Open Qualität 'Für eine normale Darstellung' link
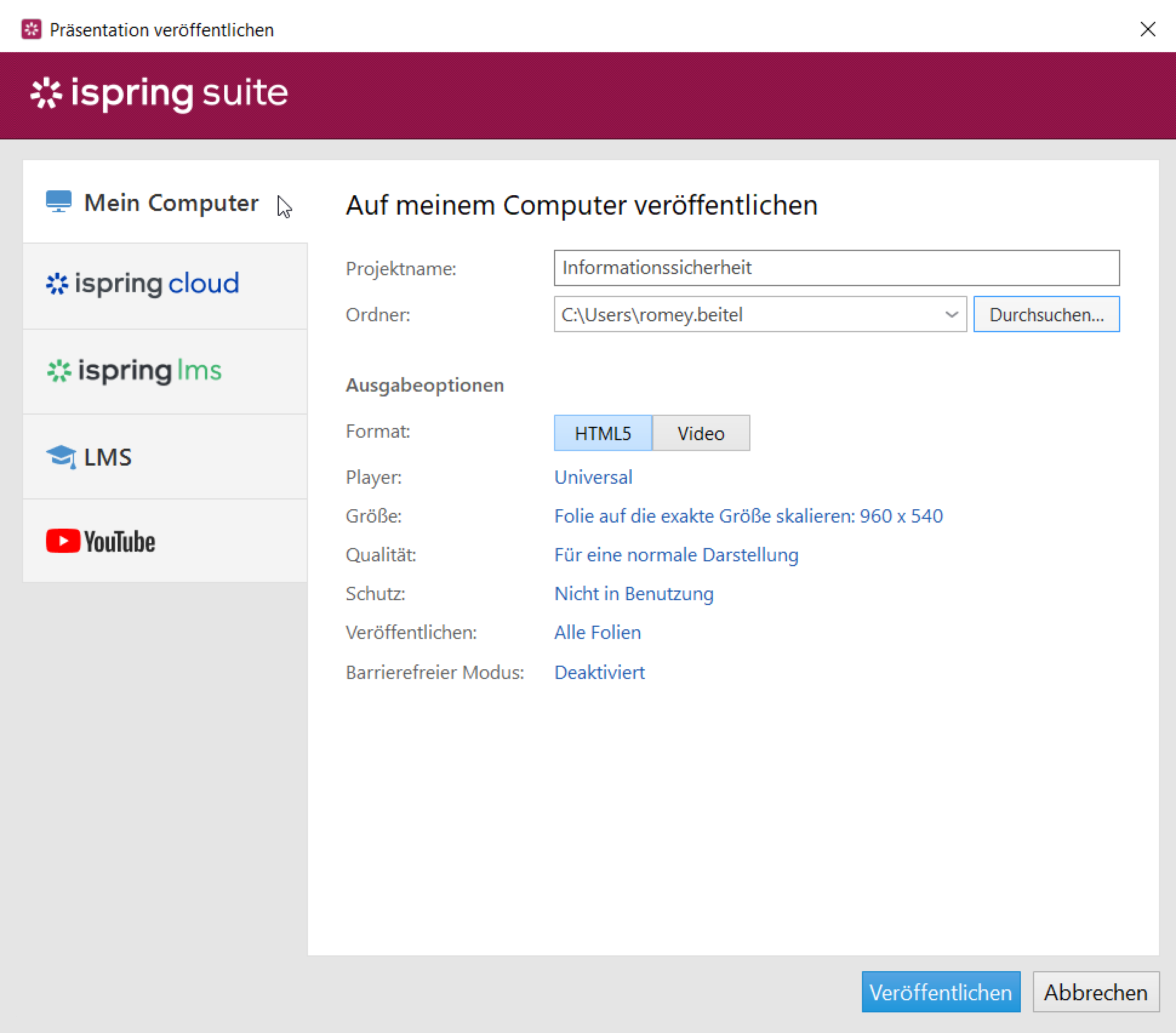The height and width of the screenshot is (1033, 1176). coord(677,555)
